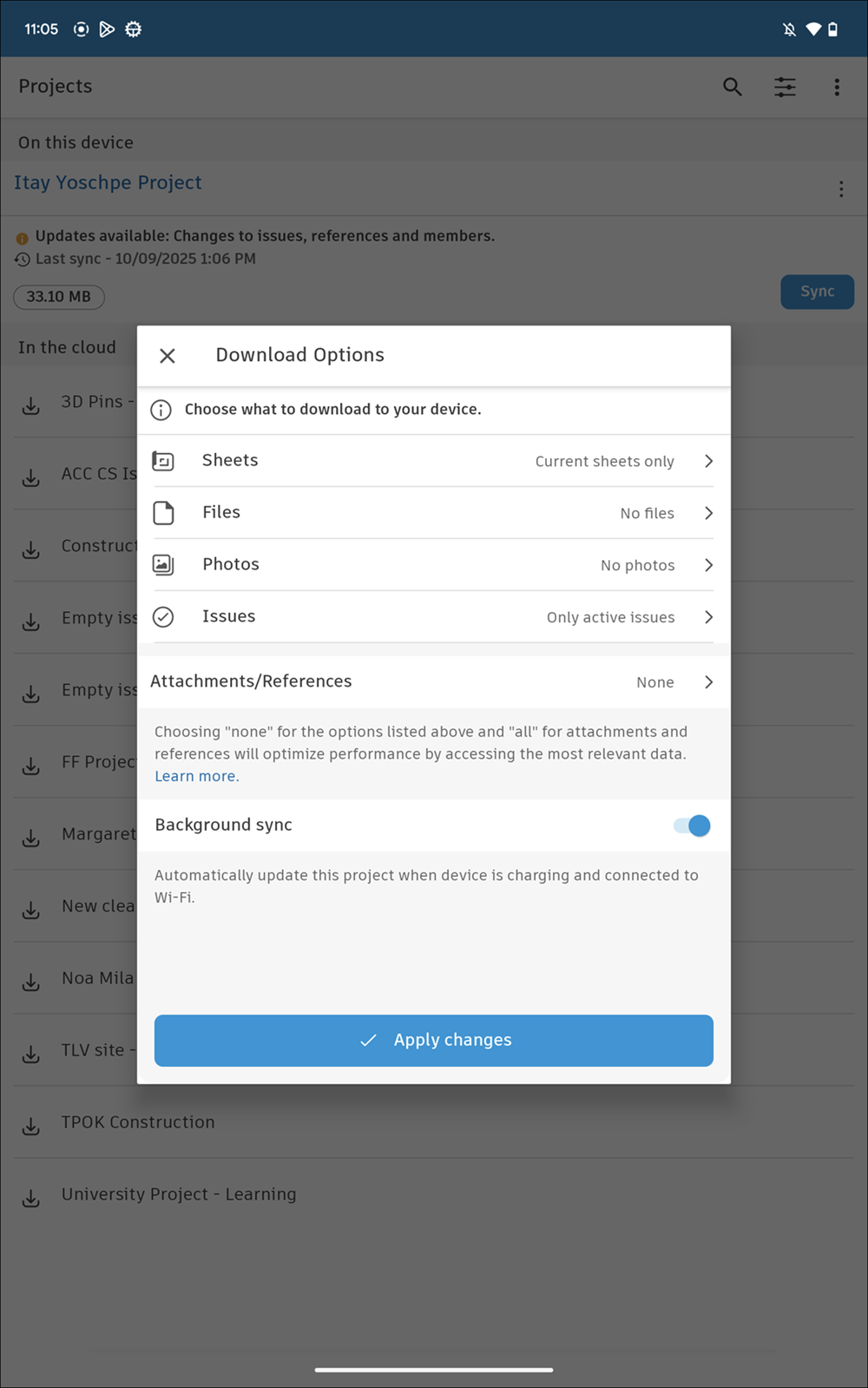Open the filter settings sliders icon
868x1388 pixels.
pyautogui.click(x=785, y=87)
